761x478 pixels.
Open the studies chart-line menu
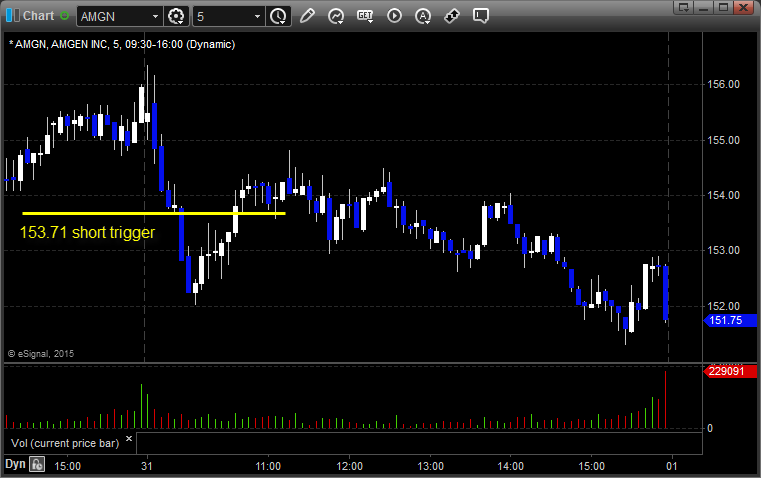[x=336, y=16]
